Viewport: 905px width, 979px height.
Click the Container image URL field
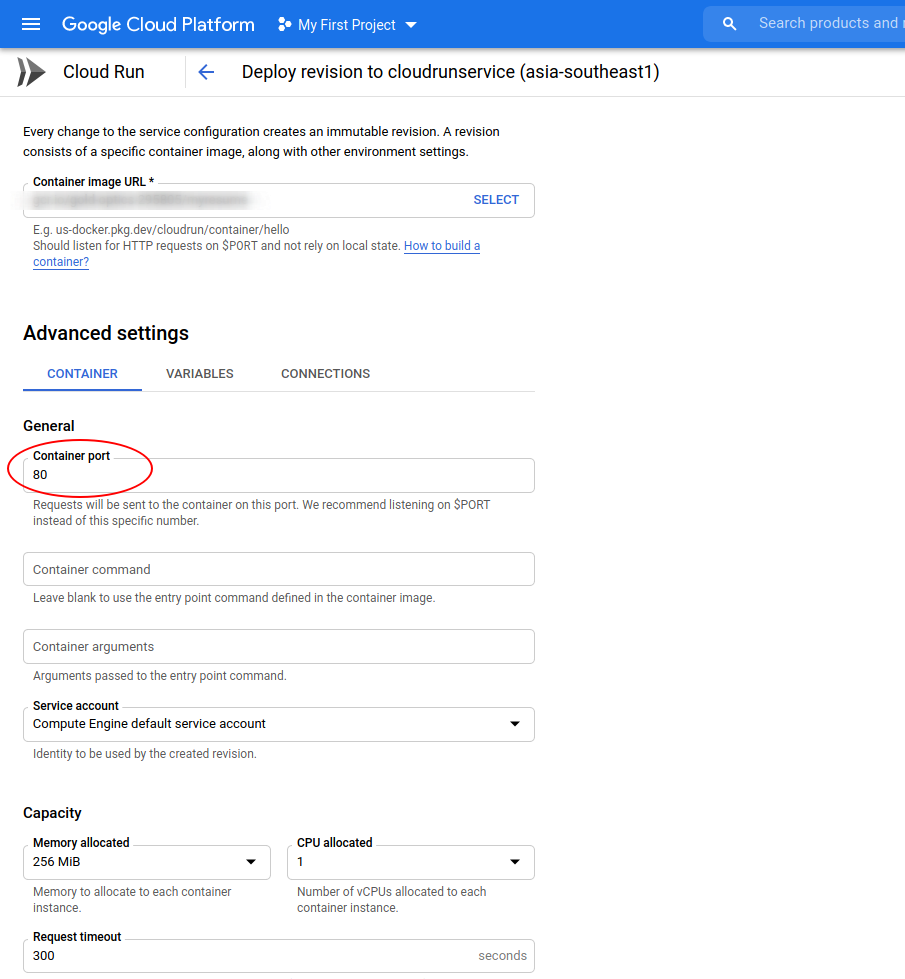(x=279, y=200)
